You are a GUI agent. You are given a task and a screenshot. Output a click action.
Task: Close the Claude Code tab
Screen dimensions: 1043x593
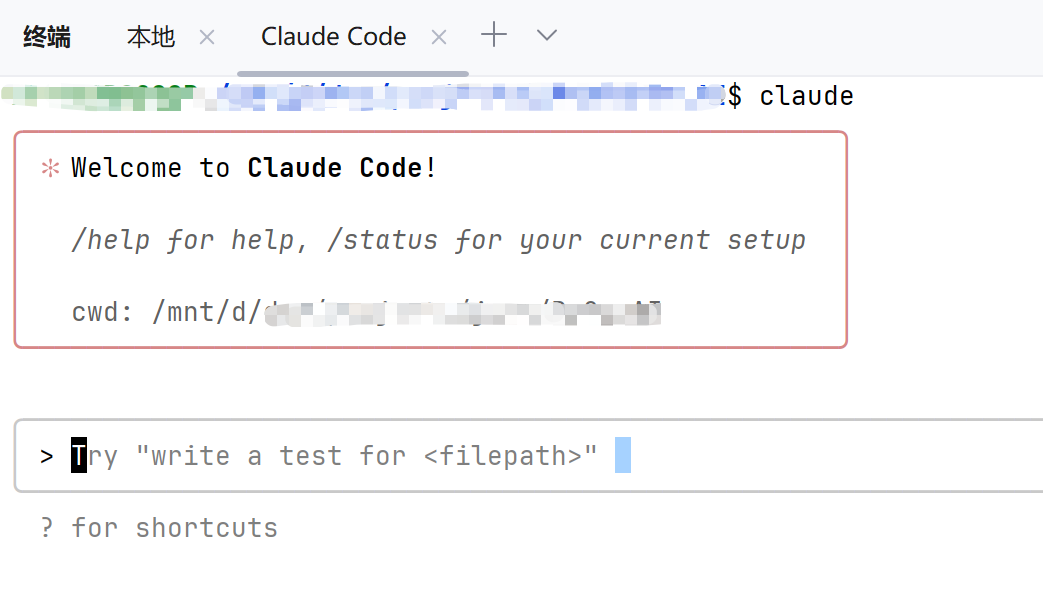(x=438, y=36)
